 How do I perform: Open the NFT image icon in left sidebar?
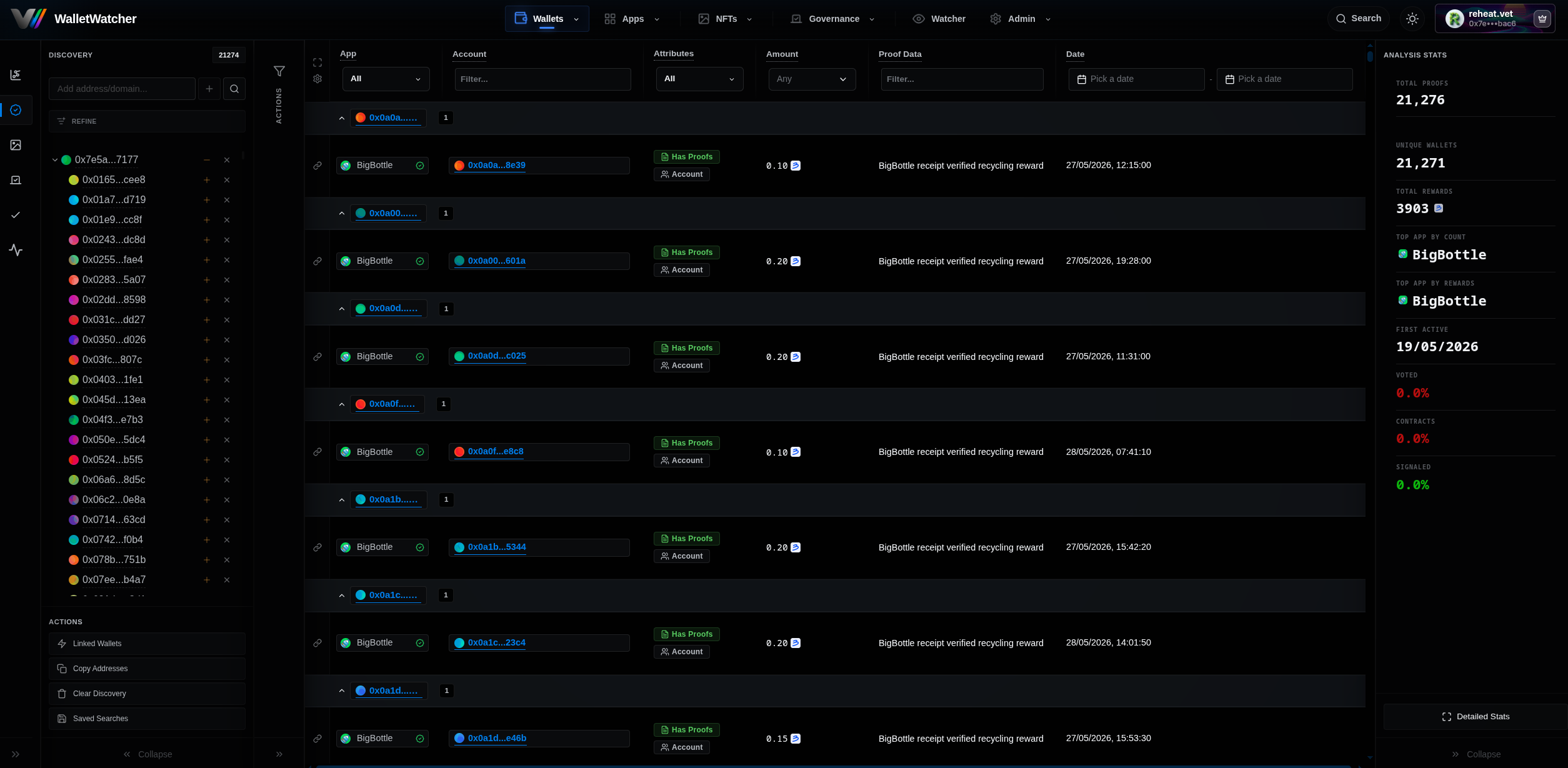pyautogui.click(x=16, y=145)
